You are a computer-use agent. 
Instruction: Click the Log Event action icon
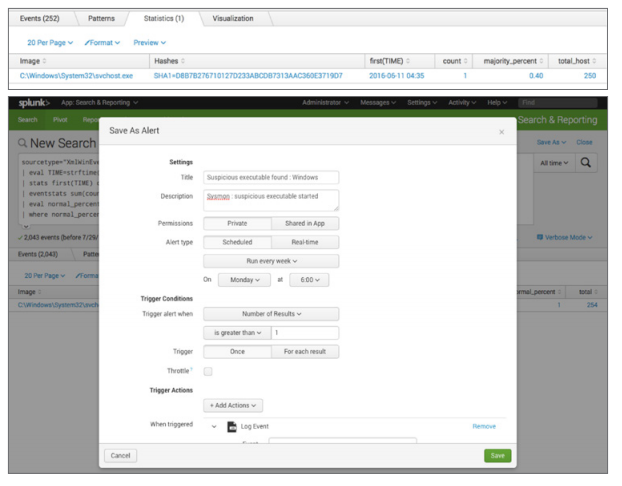coord(232,426)
